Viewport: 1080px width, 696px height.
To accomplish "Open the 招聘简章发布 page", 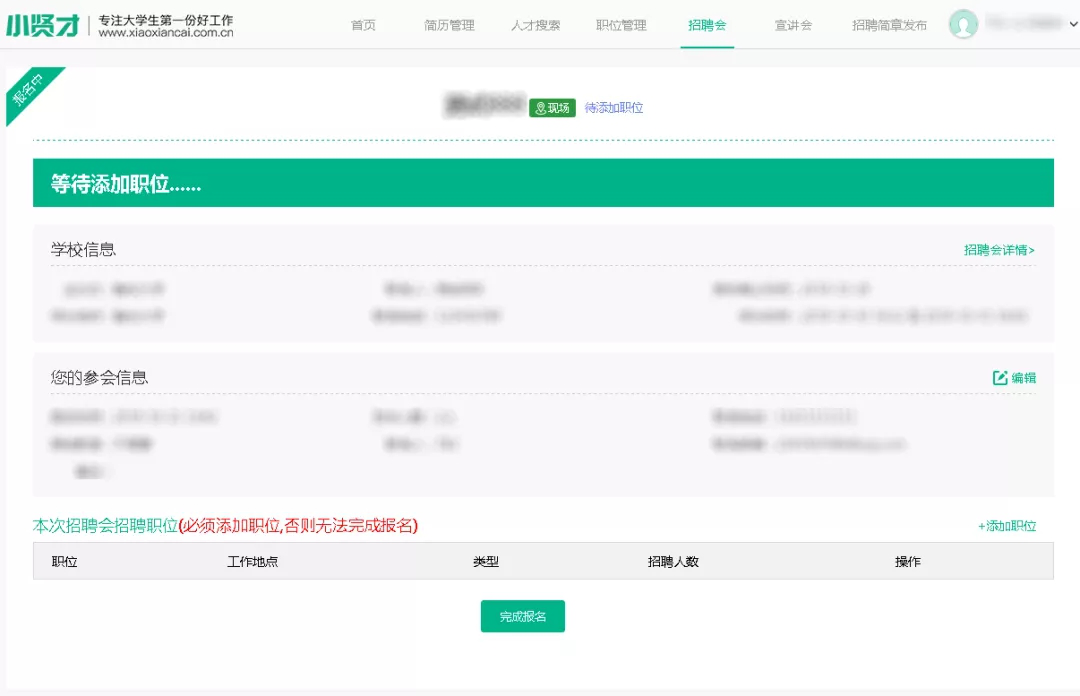I will (889, 25).
